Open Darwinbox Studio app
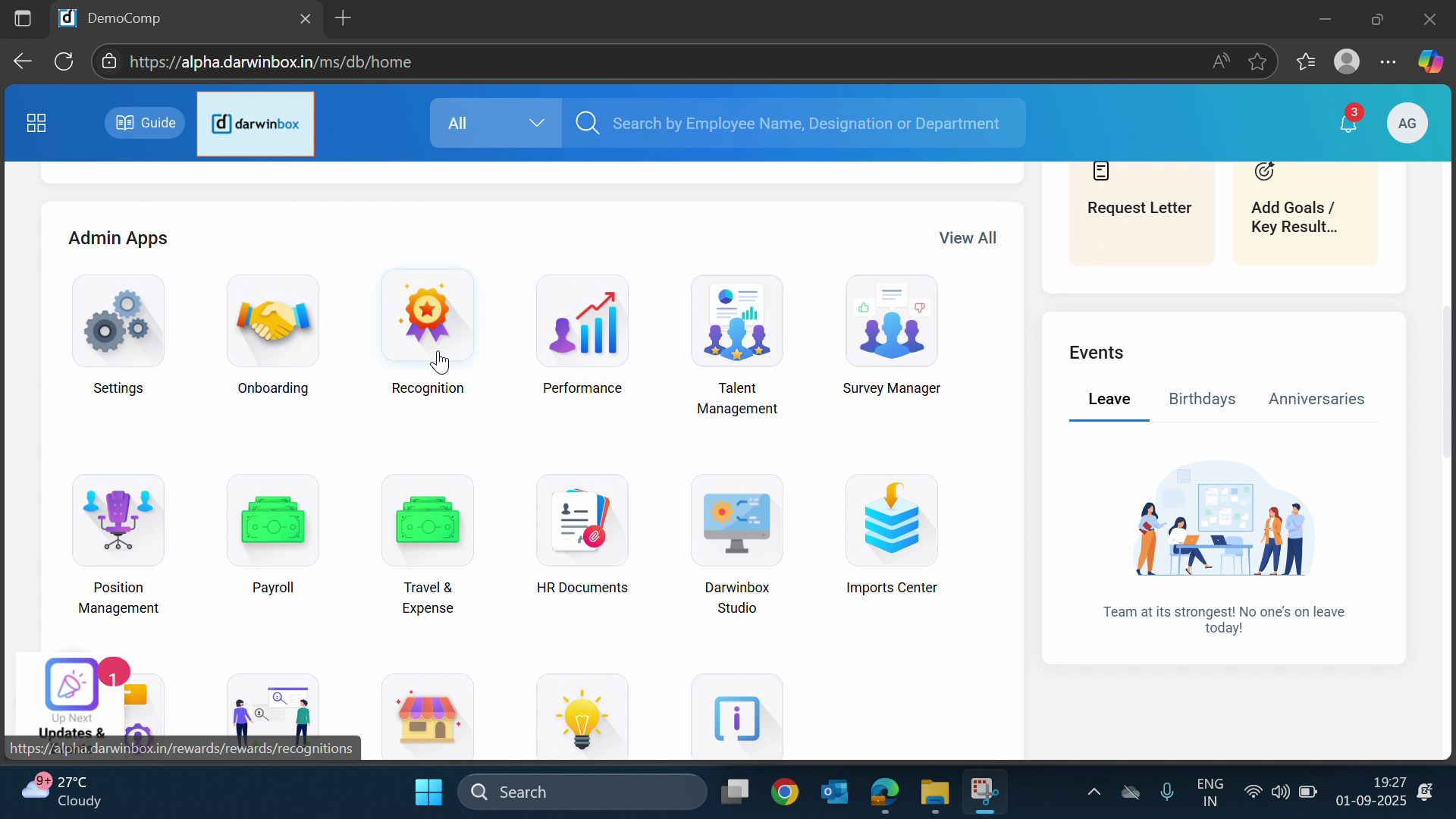 click(736, 520)
